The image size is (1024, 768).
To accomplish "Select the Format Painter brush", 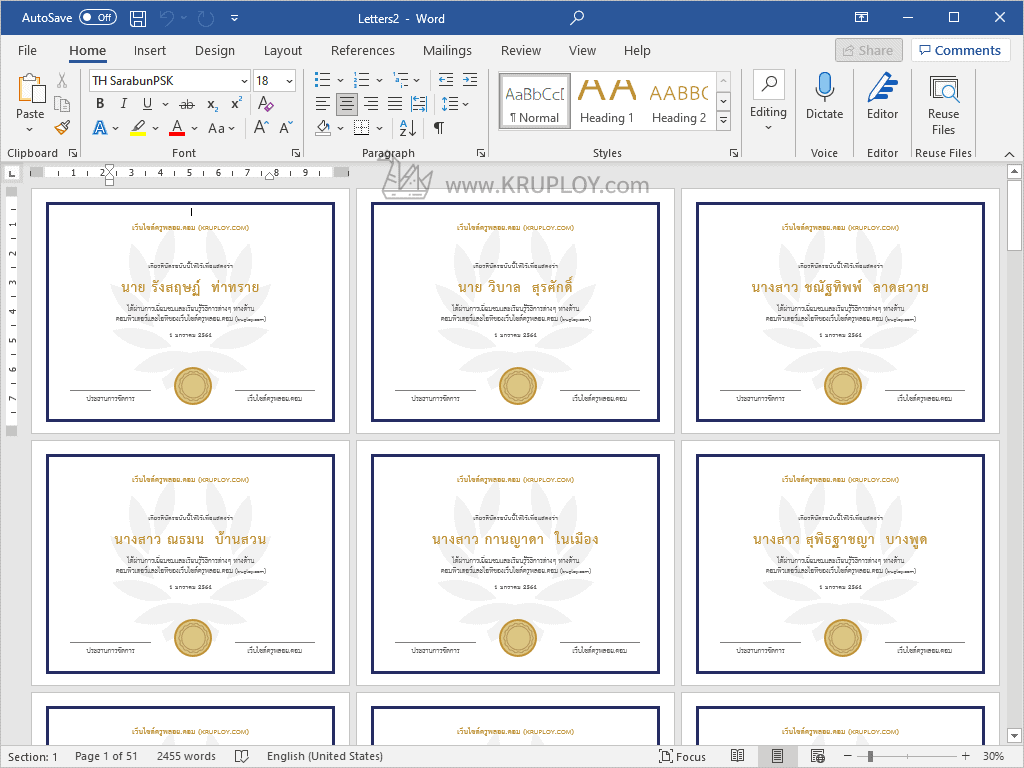I will pyautogui.click(x=62, y=127).
